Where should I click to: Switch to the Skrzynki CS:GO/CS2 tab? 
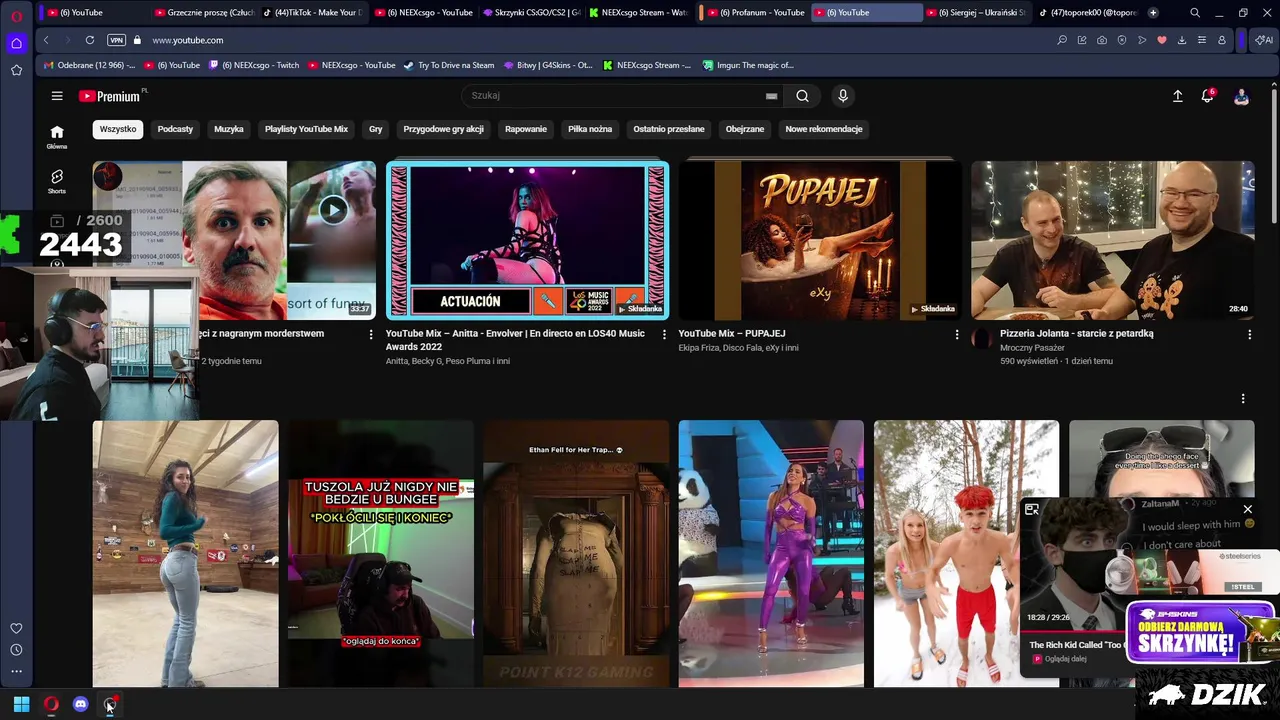[530, 13]
